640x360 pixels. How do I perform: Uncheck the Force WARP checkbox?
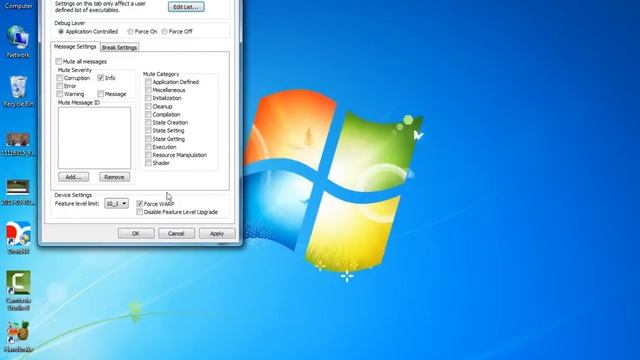pos(140,204)
